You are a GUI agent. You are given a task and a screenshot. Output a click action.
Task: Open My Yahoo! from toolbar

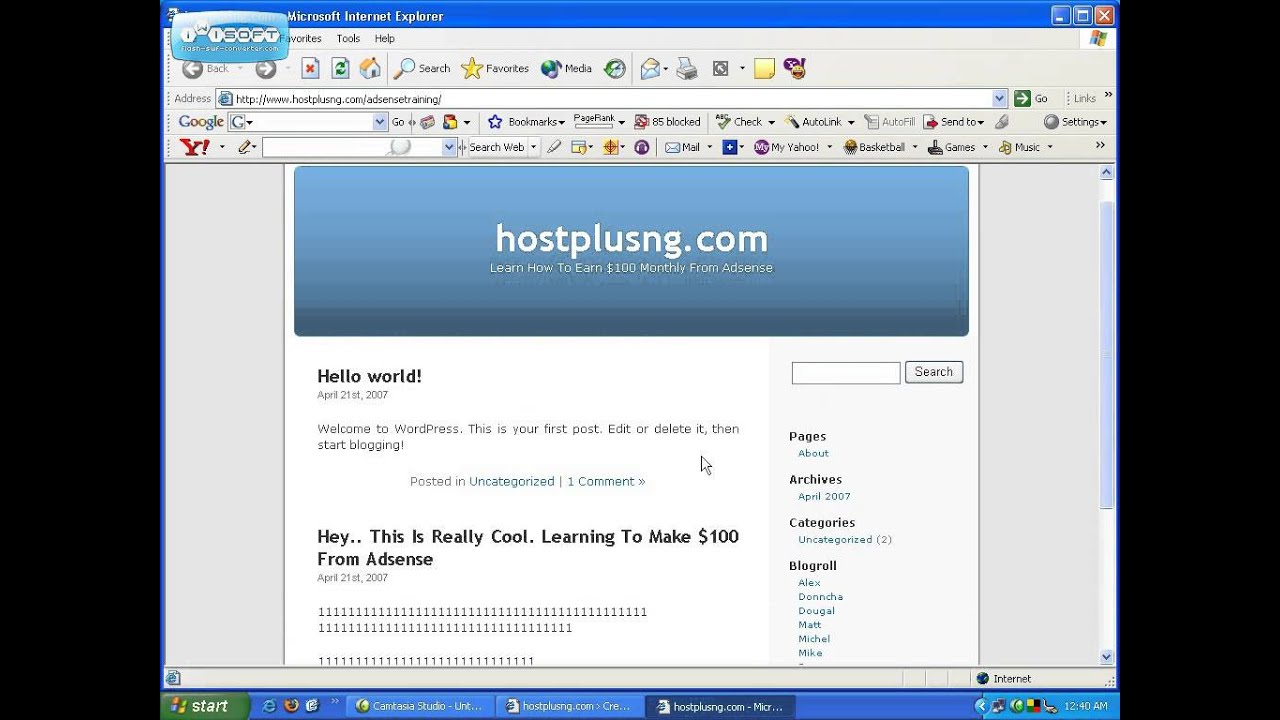[787, 147]
